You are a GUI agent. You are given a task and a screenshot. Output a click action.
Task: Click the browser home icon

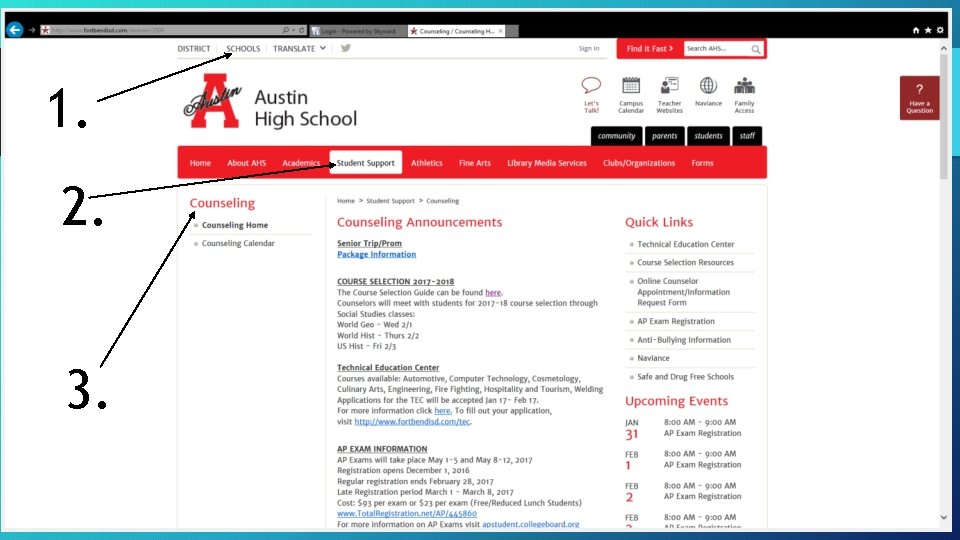(916, 30)
